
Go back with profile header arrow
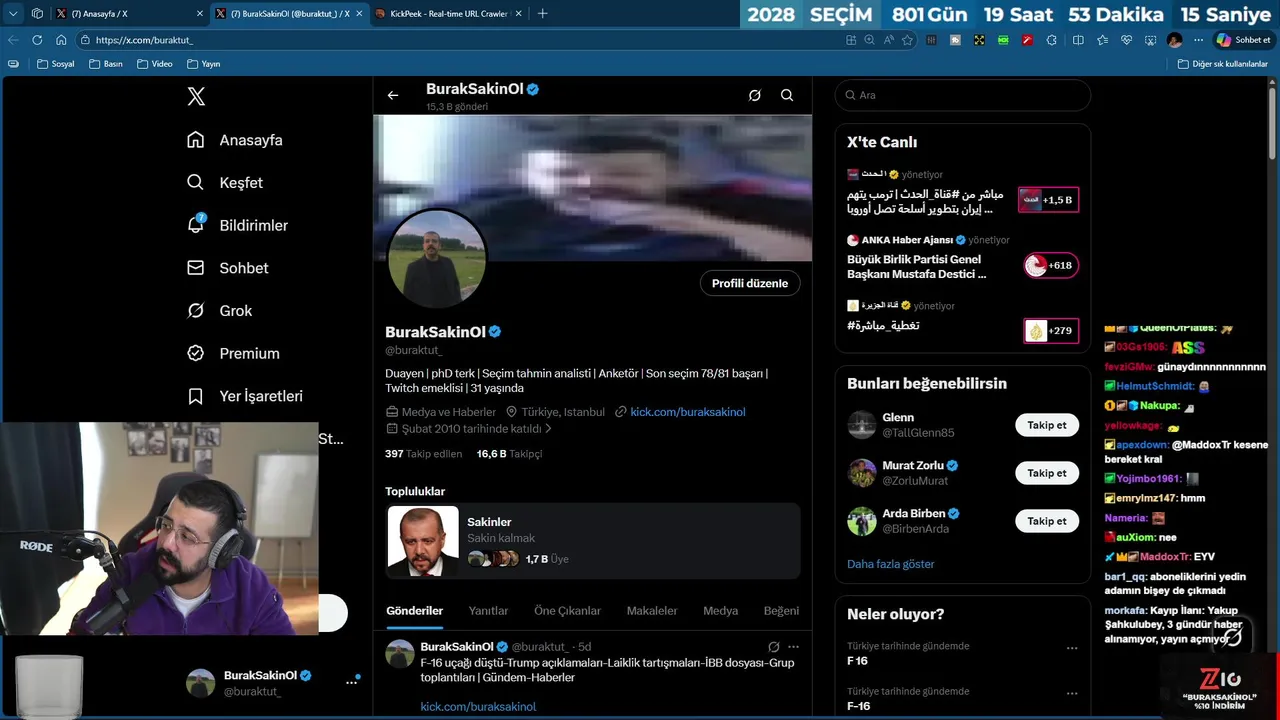tap(393, 95)
